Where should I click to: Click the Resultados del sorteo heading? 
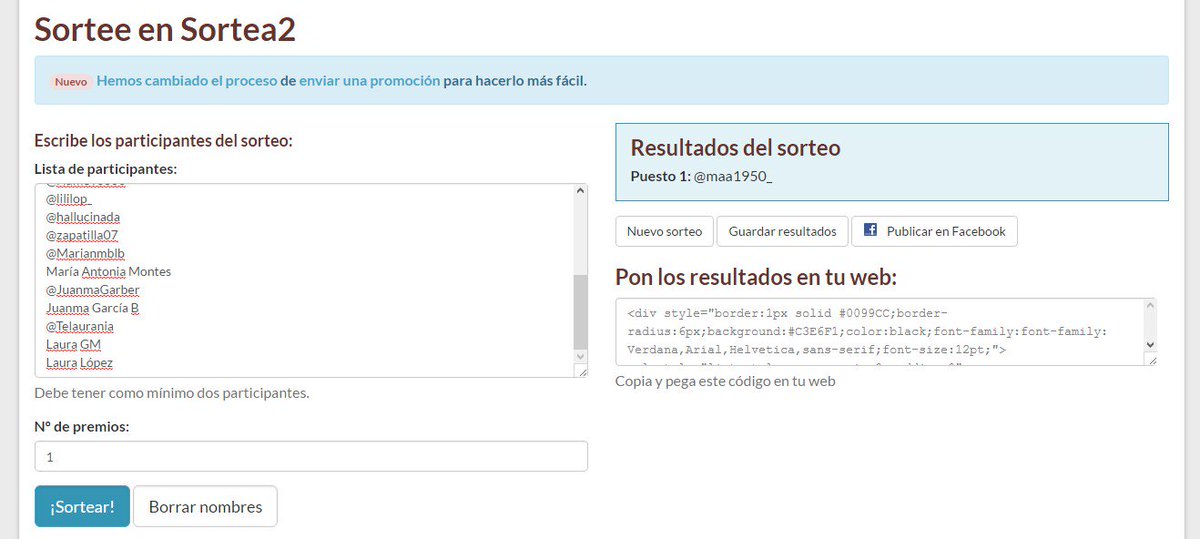click(735, 147)
